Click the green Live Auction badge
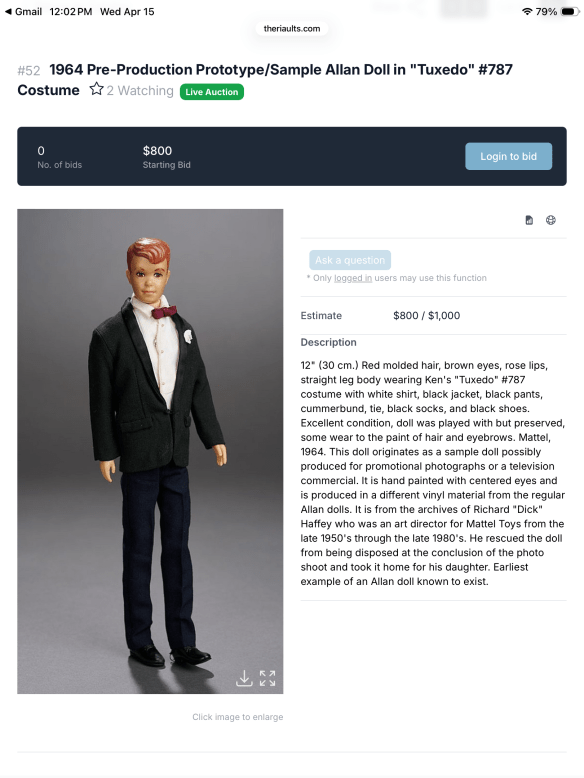 (x=212, y=92)
